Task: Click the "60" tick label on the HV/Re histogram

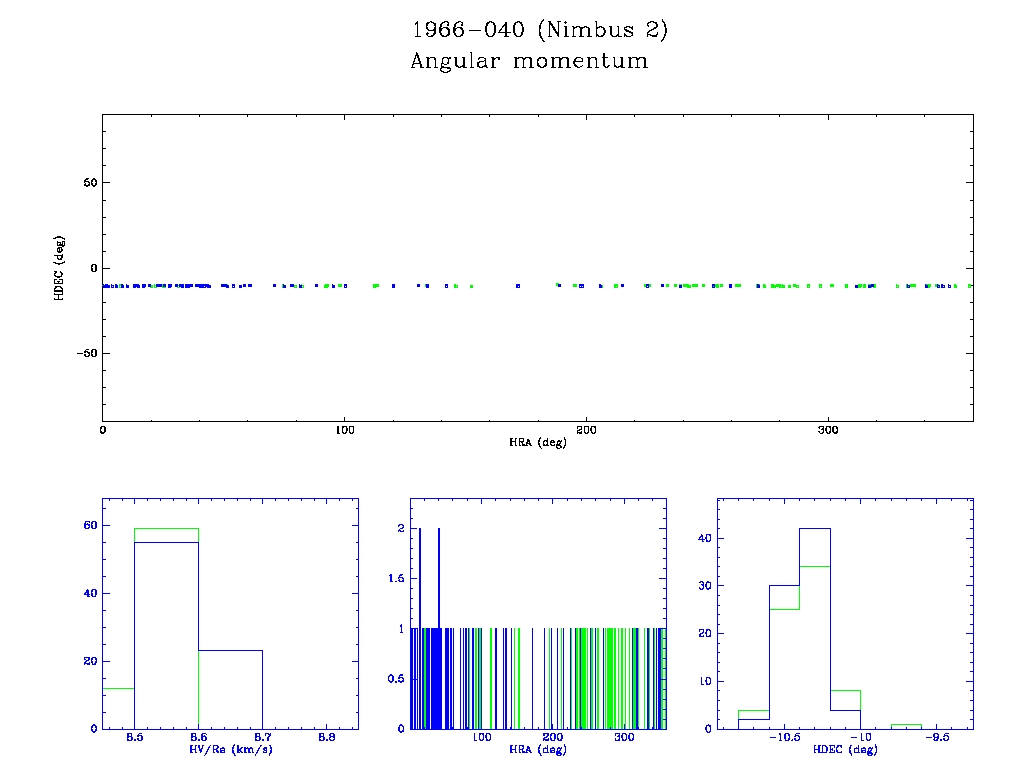Action: coord(89,525)
